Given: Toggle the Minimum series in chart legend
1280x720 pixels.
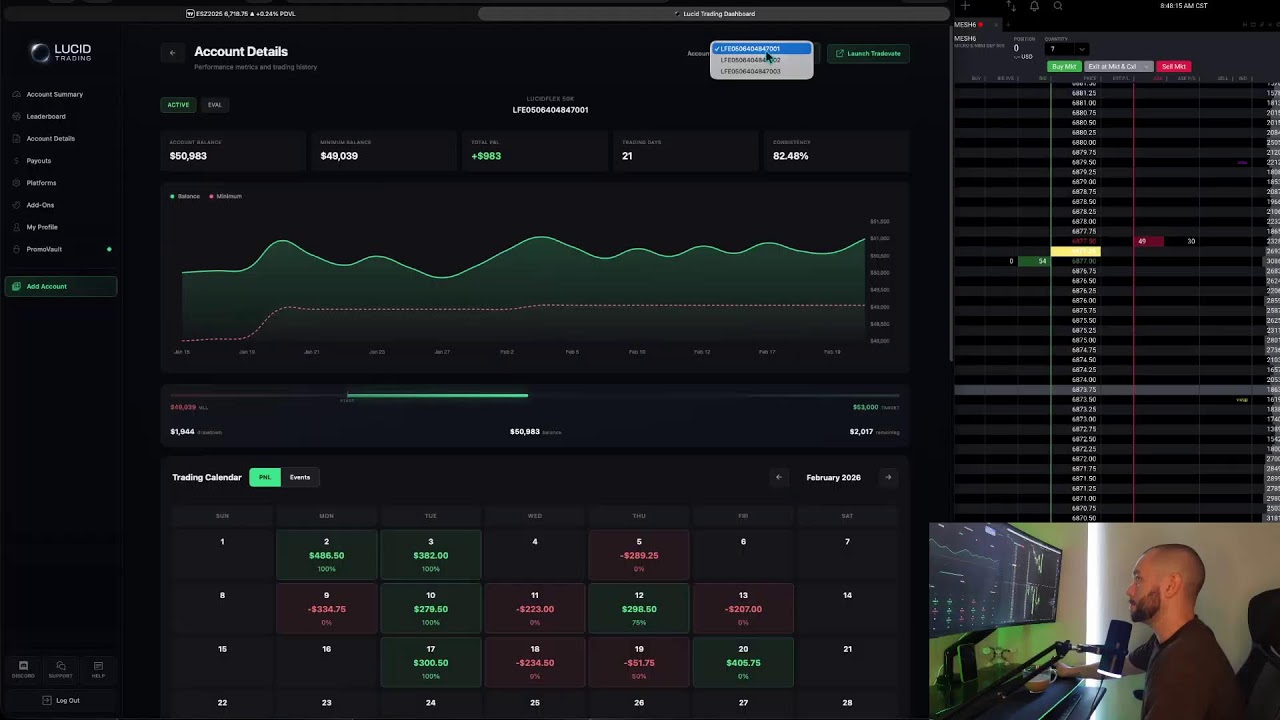Looking at the screenshot, I should point(226,196).
